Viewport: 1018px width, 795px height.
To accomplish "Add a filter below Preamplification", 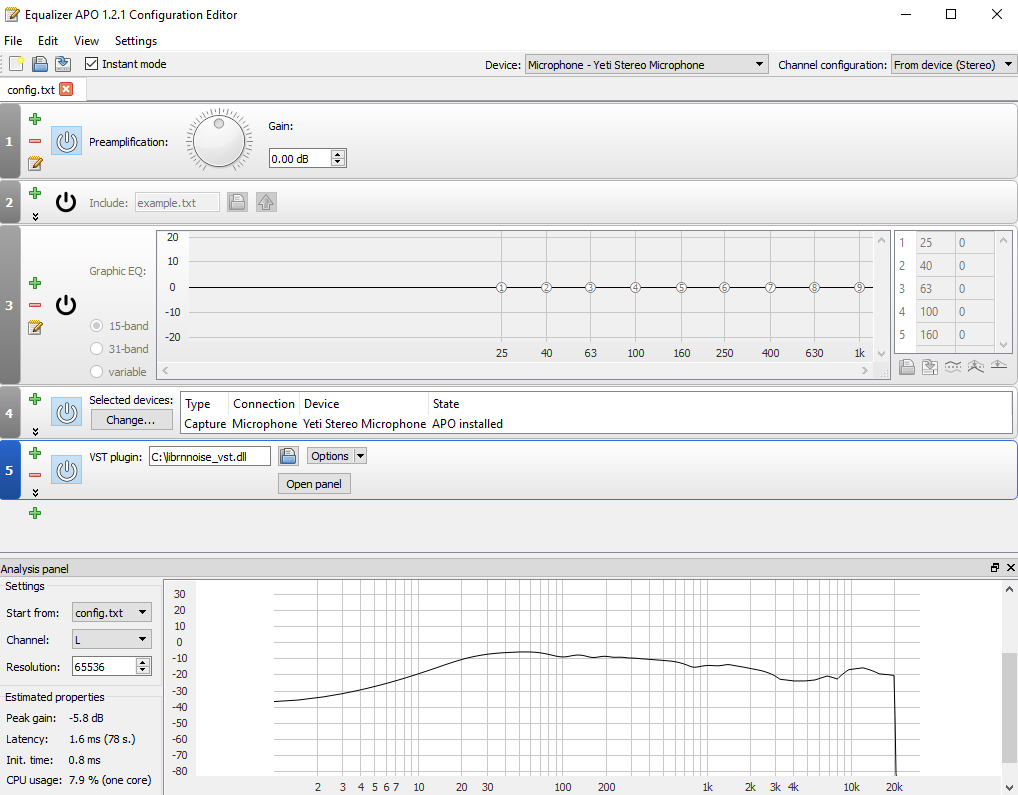I will click(34, 118).
